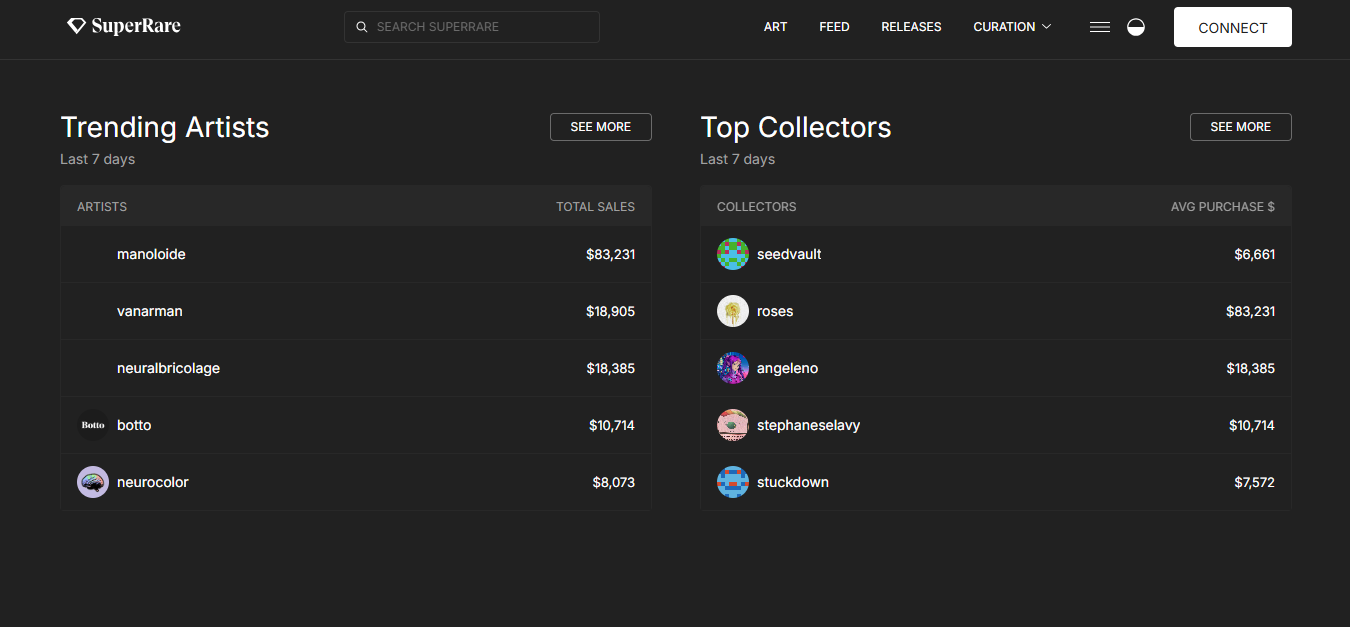Click stuckdown's $7,572 average purchase
This screenshot has width=1350, height=627.
pyautogui.click(x=1255, y=482)
